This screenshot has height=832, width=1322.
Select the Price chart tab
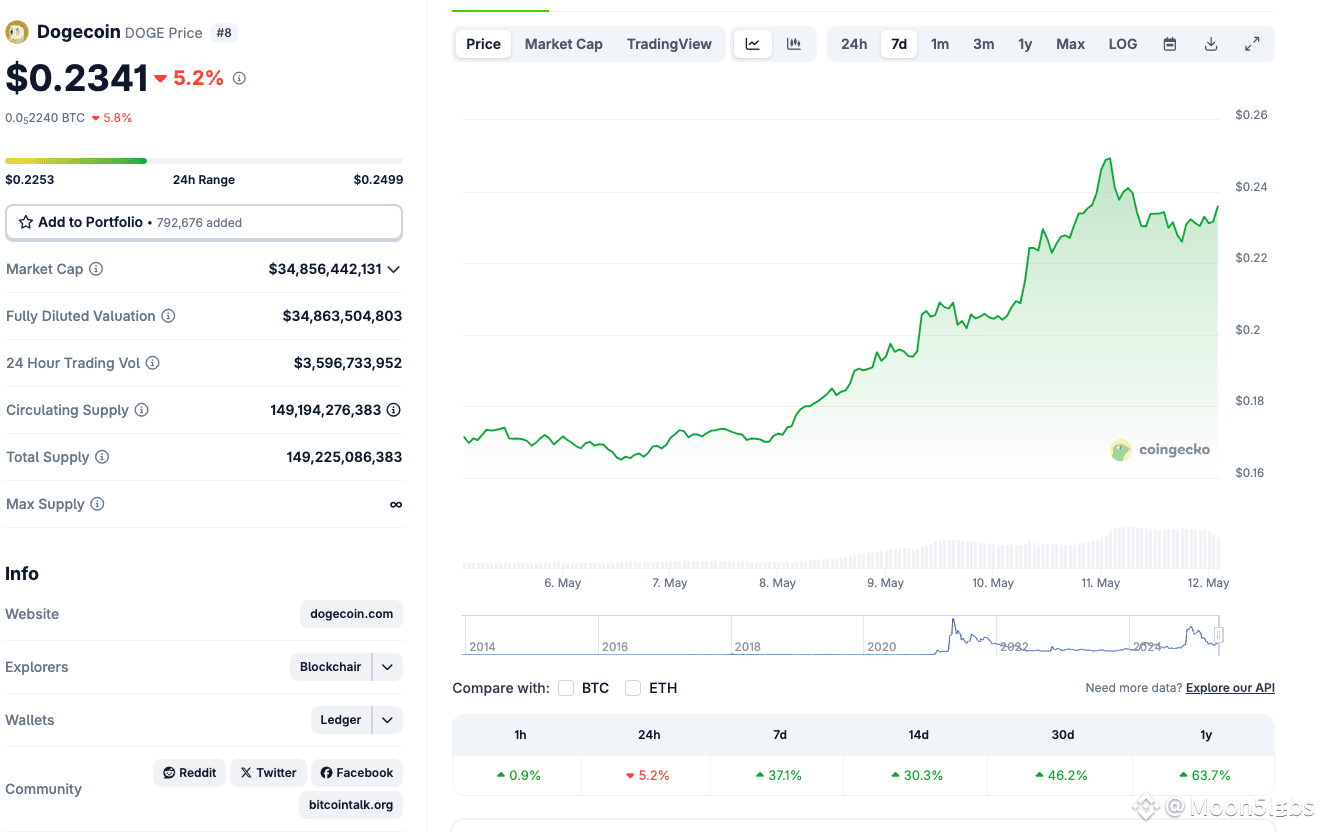484,44
